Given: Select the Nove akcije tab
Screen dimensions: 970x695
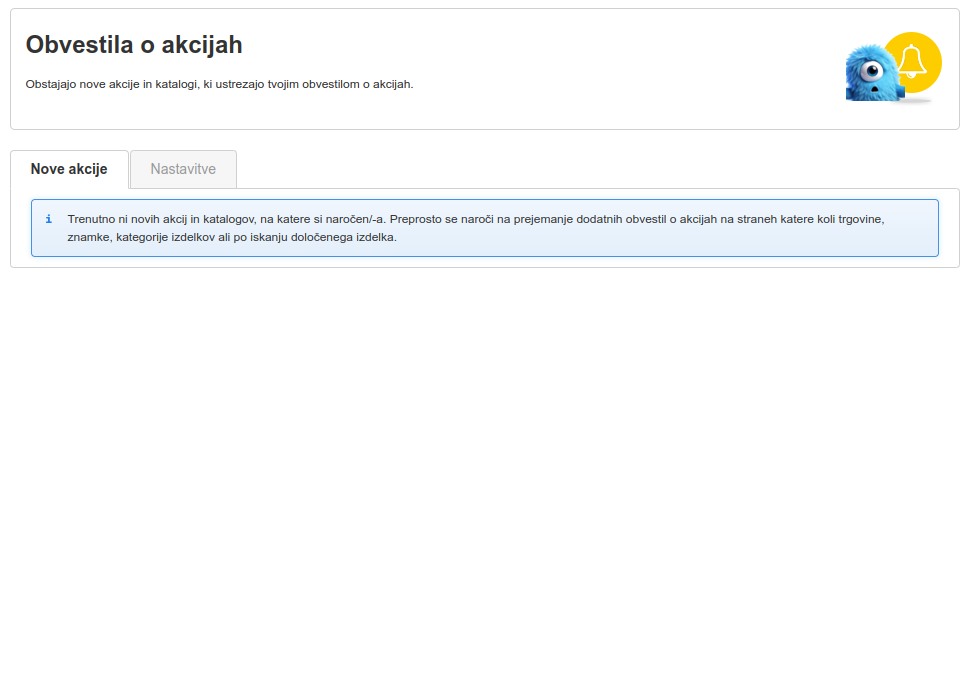Looking at the screenshot, I should (69, 169).
